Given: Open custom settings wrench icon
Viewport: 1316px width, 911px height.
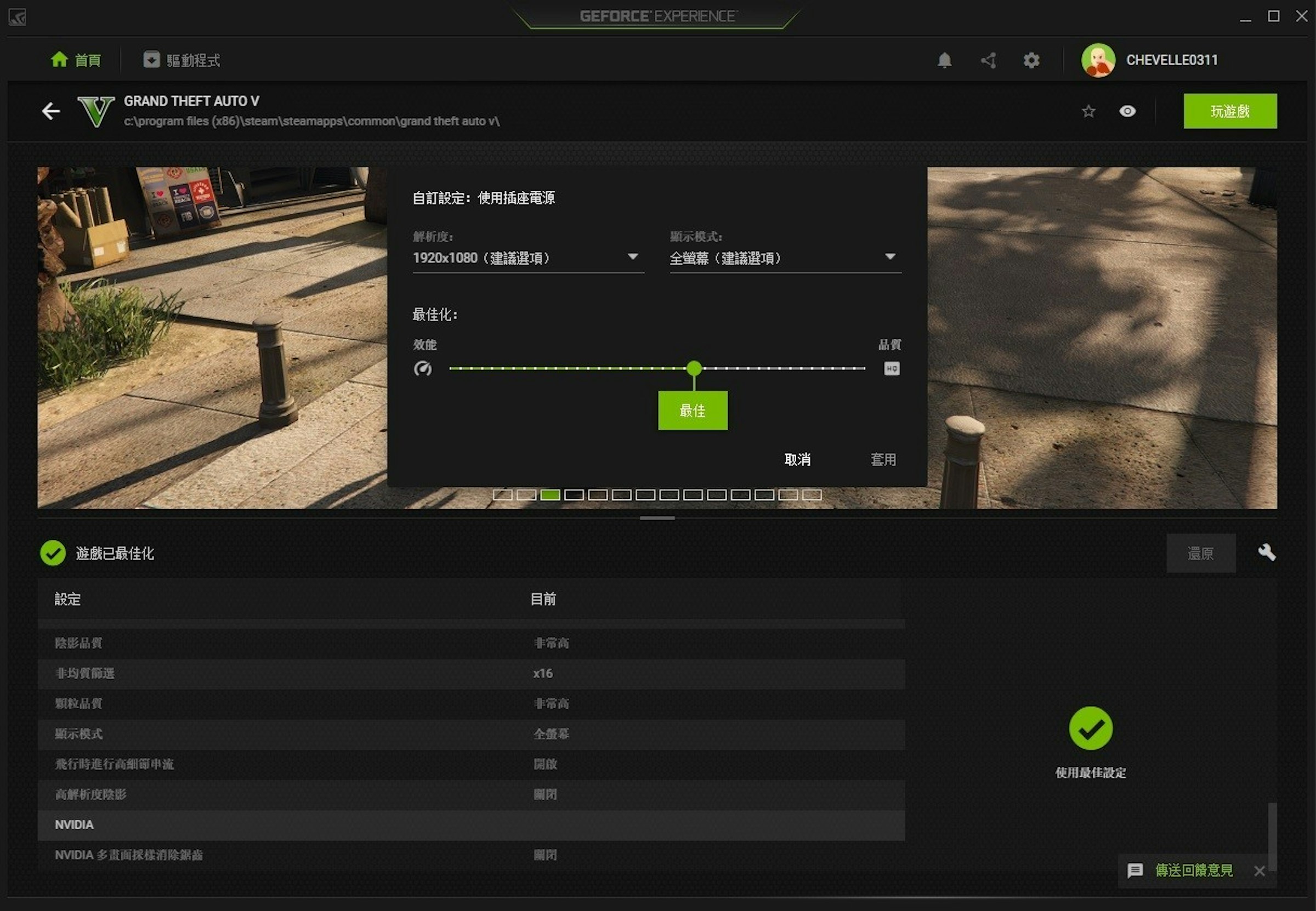Looking at the screenshot, I should pos(1266,553).
